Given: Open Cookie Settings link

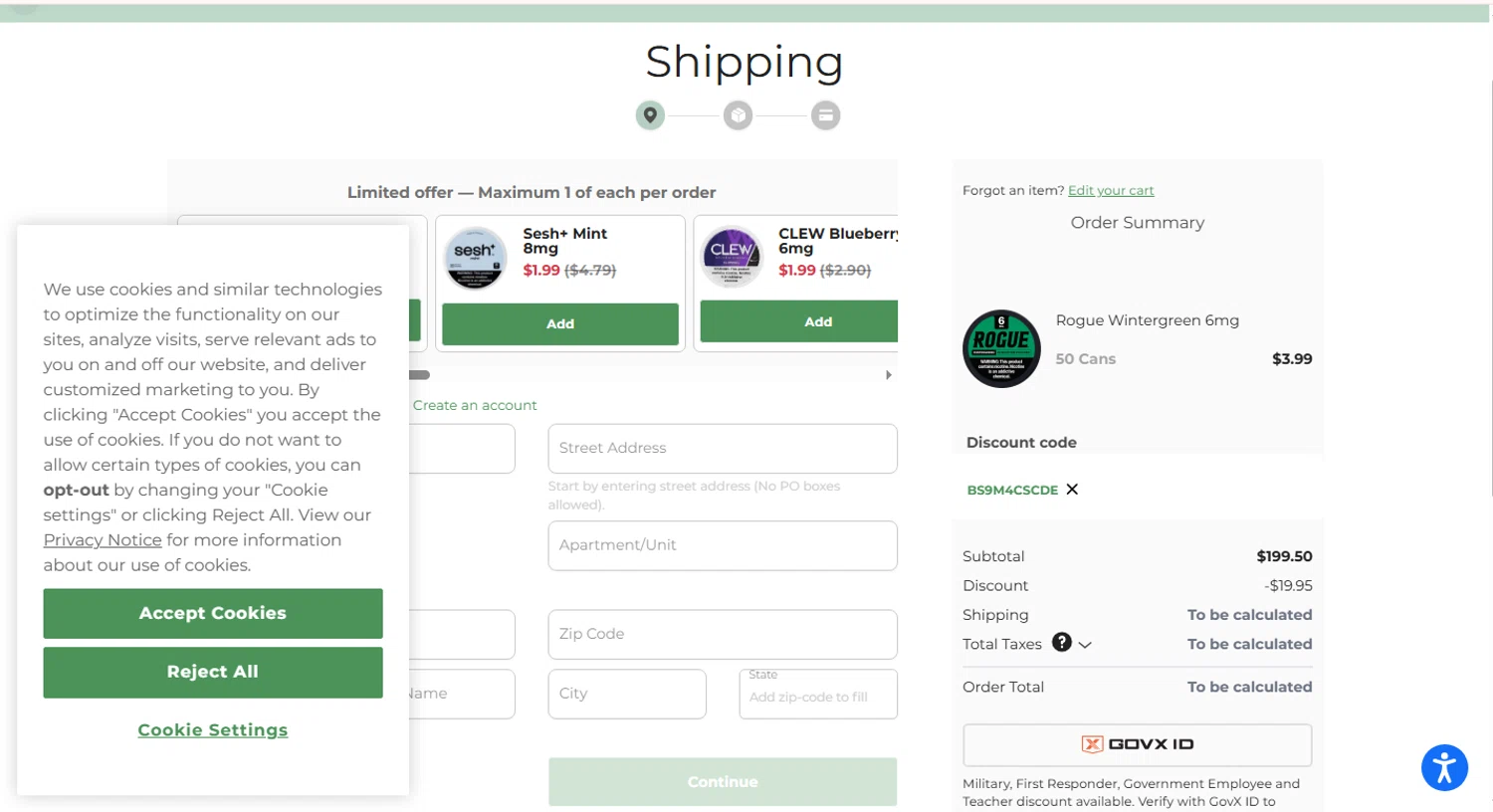Looking at the screenshot, I should [213, 730].
